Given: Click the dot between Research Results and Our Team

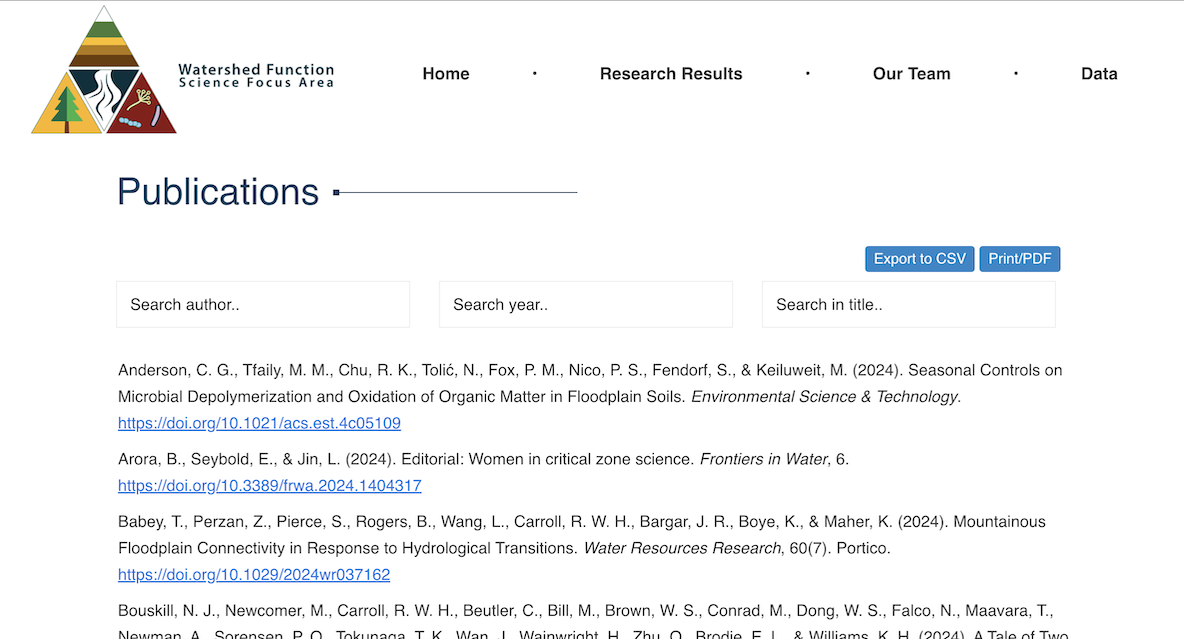Looking at the screenshot, I should (x=807, y=73).
